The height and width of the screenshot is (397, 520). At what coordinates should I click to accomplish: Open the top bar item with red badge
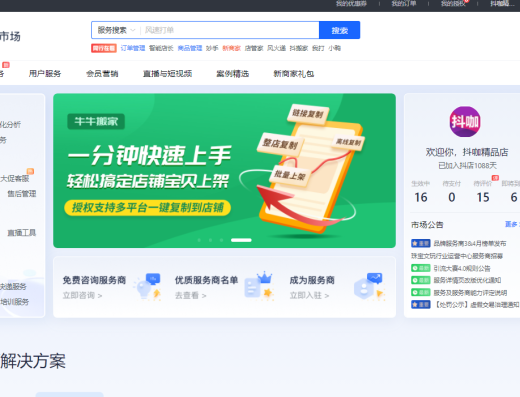tap(453, 4)
